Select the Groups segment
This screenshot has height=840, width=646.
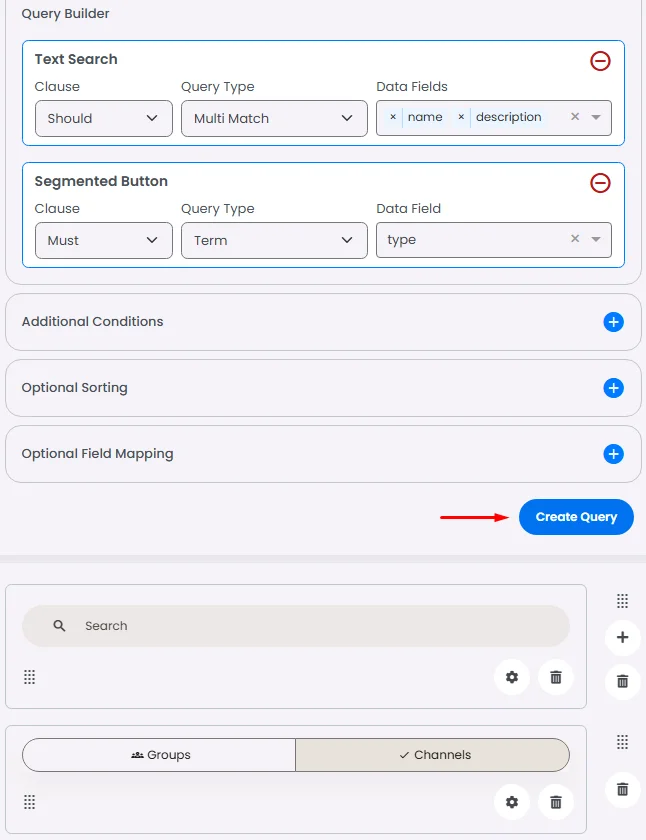tap(160, 755)
